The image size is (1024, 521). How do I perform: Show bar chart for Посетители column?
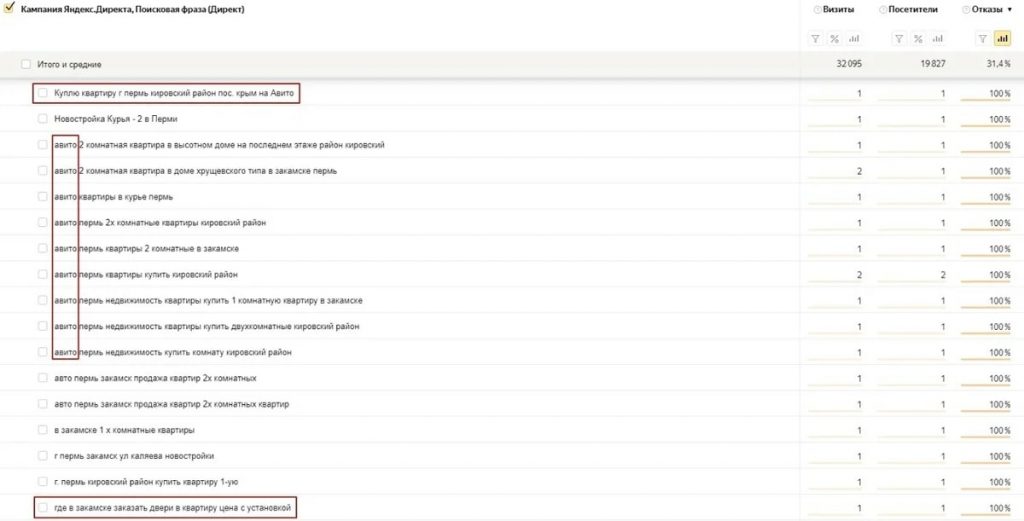pos(936,38)
